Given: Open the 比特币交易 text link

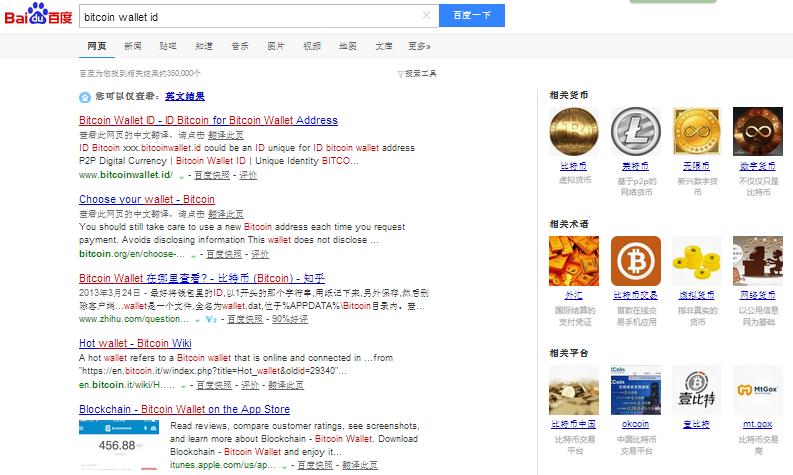Looking at the screenshot, I should (x=636, y=295).
